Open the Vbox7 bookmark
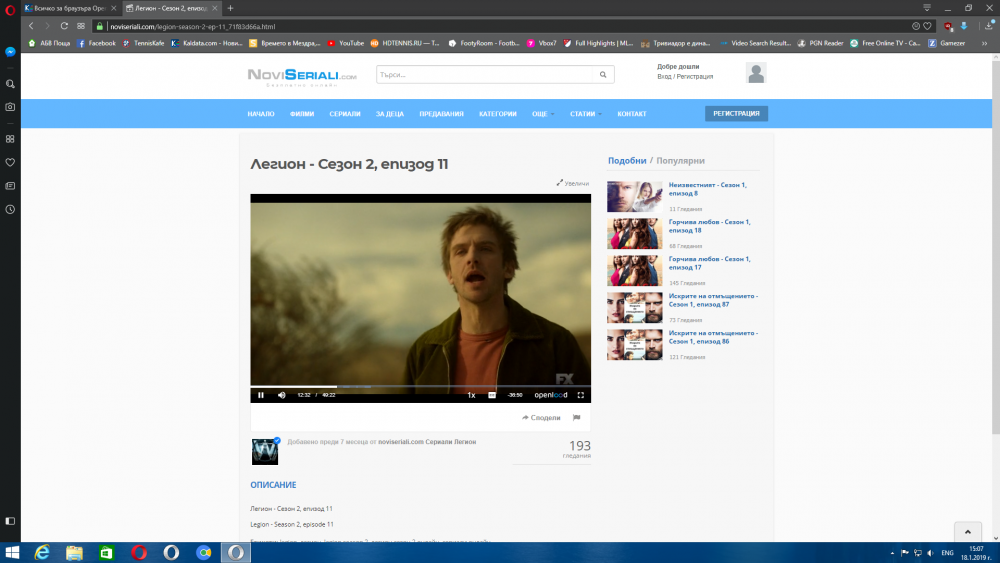 point(541,43)
